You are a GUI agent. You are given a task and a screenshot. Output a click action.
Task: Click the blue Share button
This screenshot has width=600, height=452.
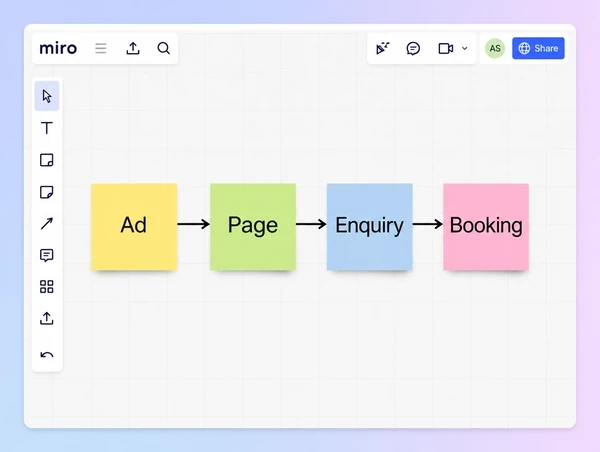(538, 48)
